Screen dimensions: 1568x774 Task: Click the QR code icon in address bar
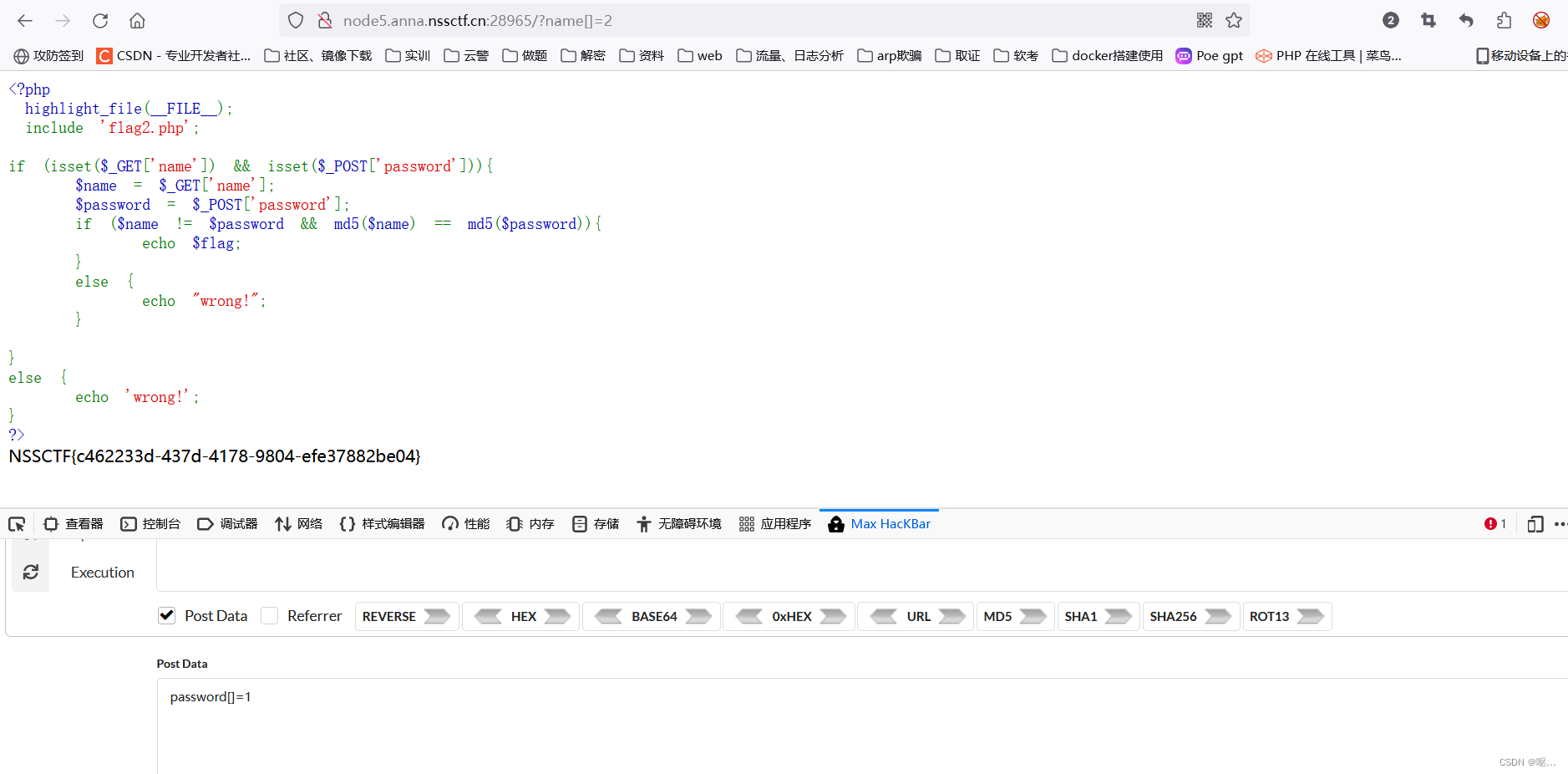(1205, 20)
